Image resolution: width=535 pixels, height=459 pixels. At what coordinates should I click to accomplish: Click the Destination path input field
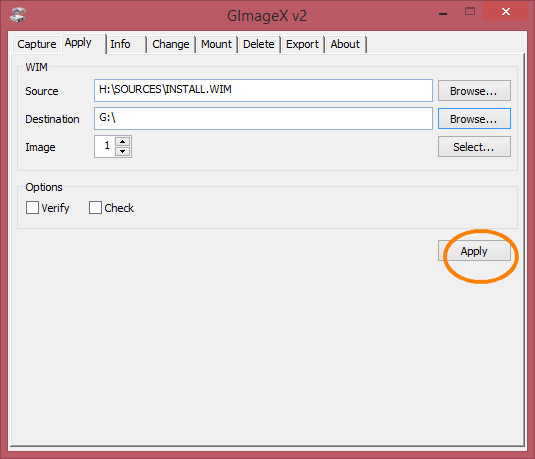click(x=263, y=118)
